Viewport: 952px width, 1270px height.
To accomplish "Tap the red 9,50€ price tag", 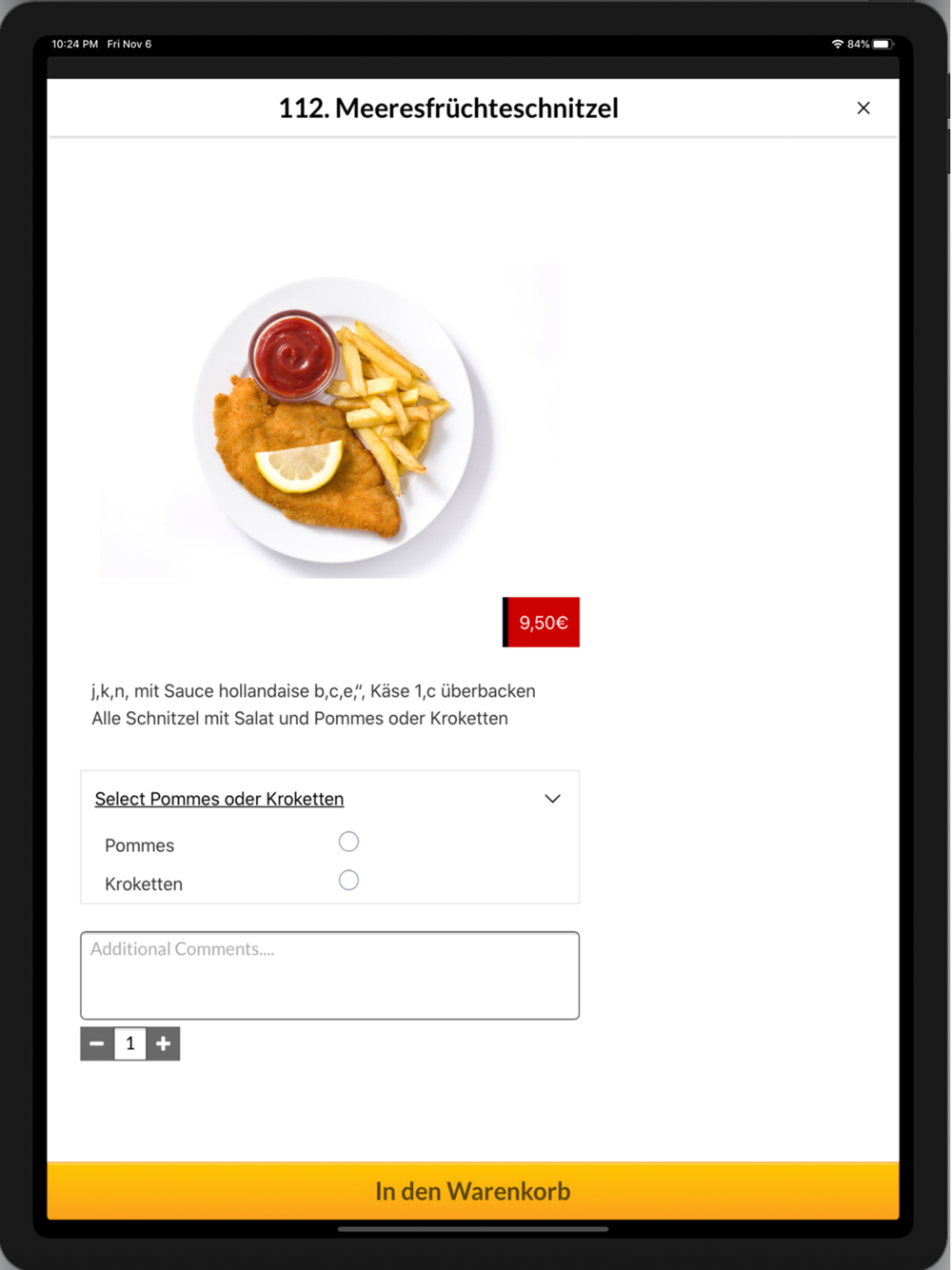I will (x=541, y=622).
